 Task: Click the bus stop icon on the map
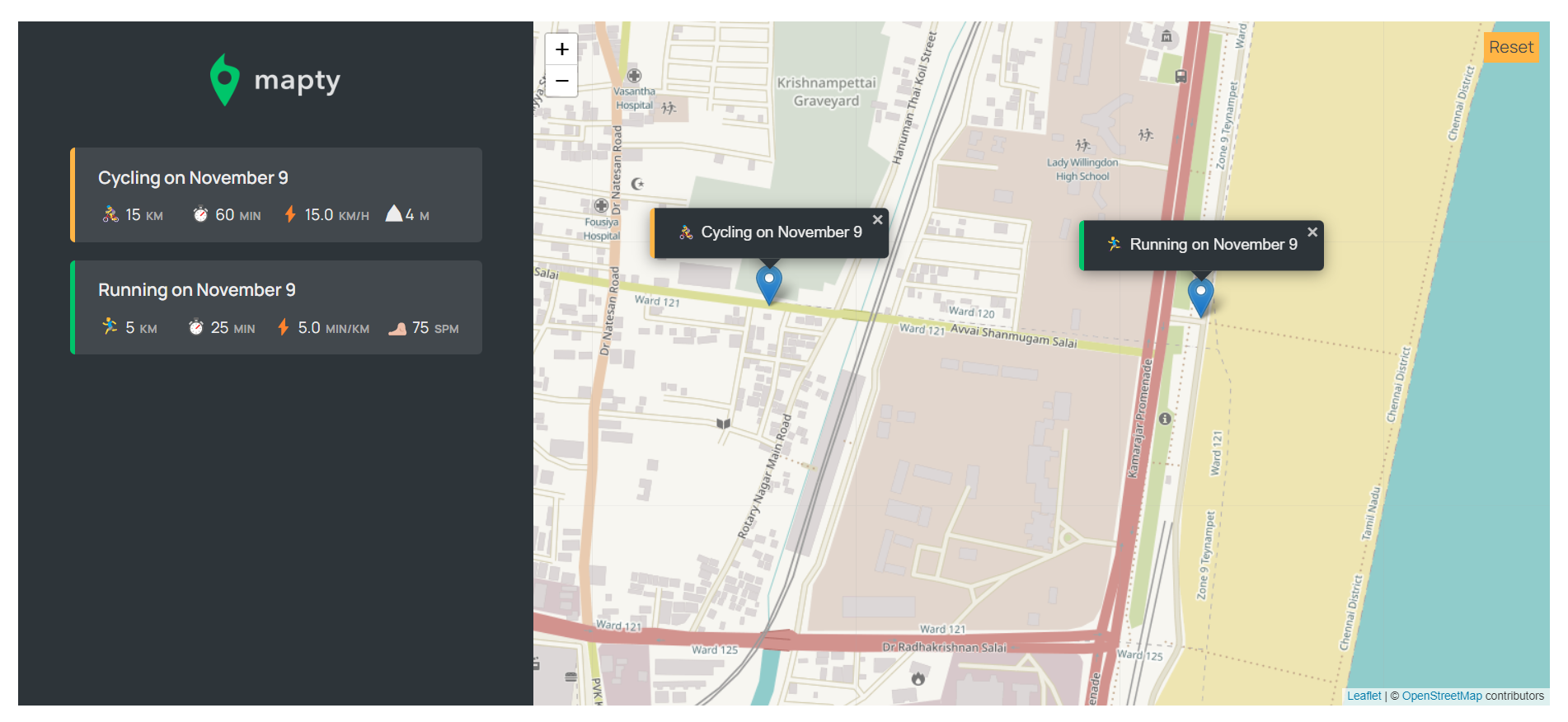[x=1181, y=77]
